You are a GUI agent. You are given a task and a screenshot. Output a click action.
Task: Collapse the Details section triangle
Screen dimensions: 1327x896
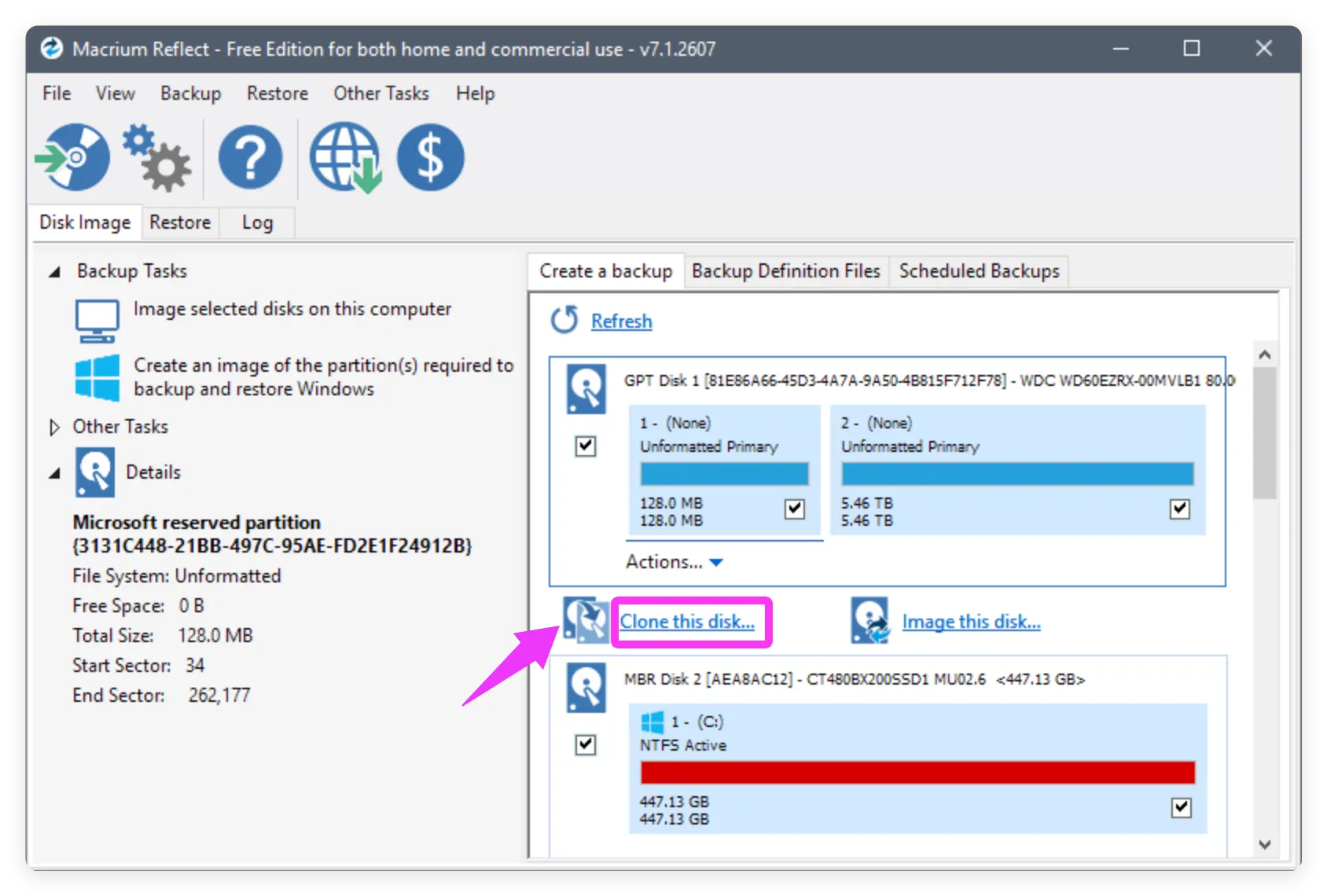click(x=54, y=473)
